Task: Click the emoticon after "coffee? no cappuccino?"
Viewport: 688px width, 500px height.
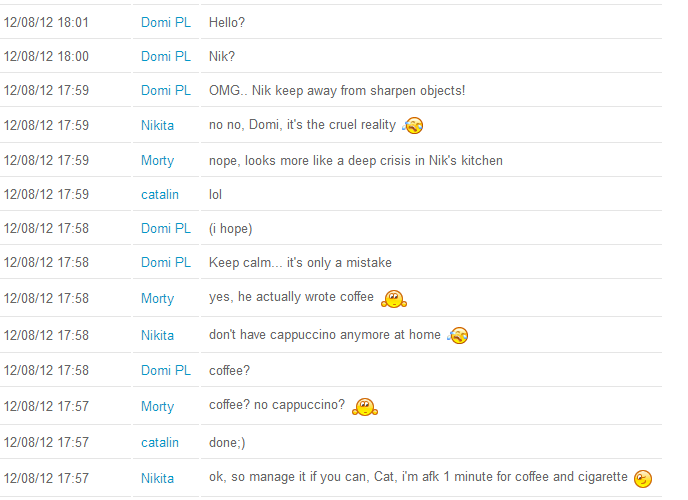Action: pos(365,406)
